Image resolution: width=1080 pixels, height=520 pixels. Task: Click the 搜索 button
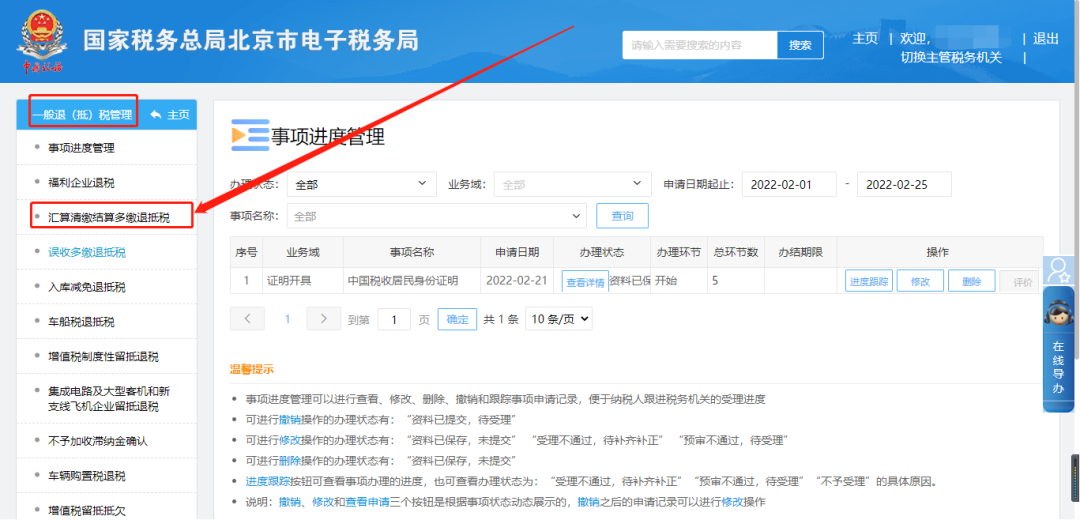[800, 45]
